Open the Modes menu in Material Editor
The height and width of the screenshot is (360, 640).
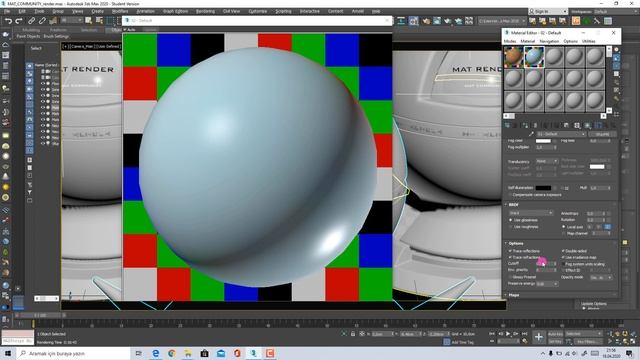pos(510,41)
